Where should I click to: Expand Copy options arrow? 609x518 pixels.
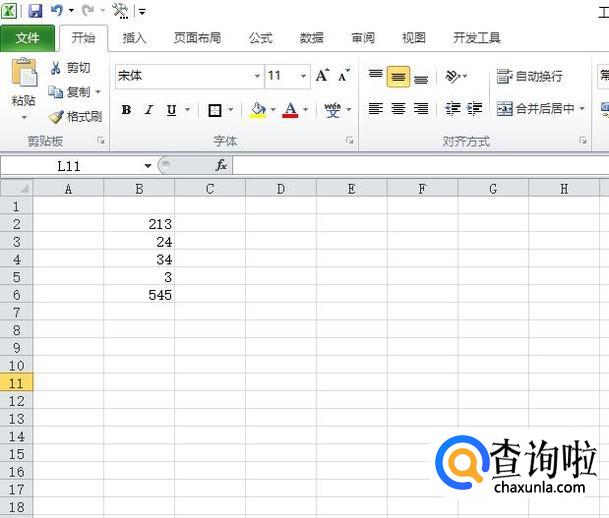[x=98, y=92]
